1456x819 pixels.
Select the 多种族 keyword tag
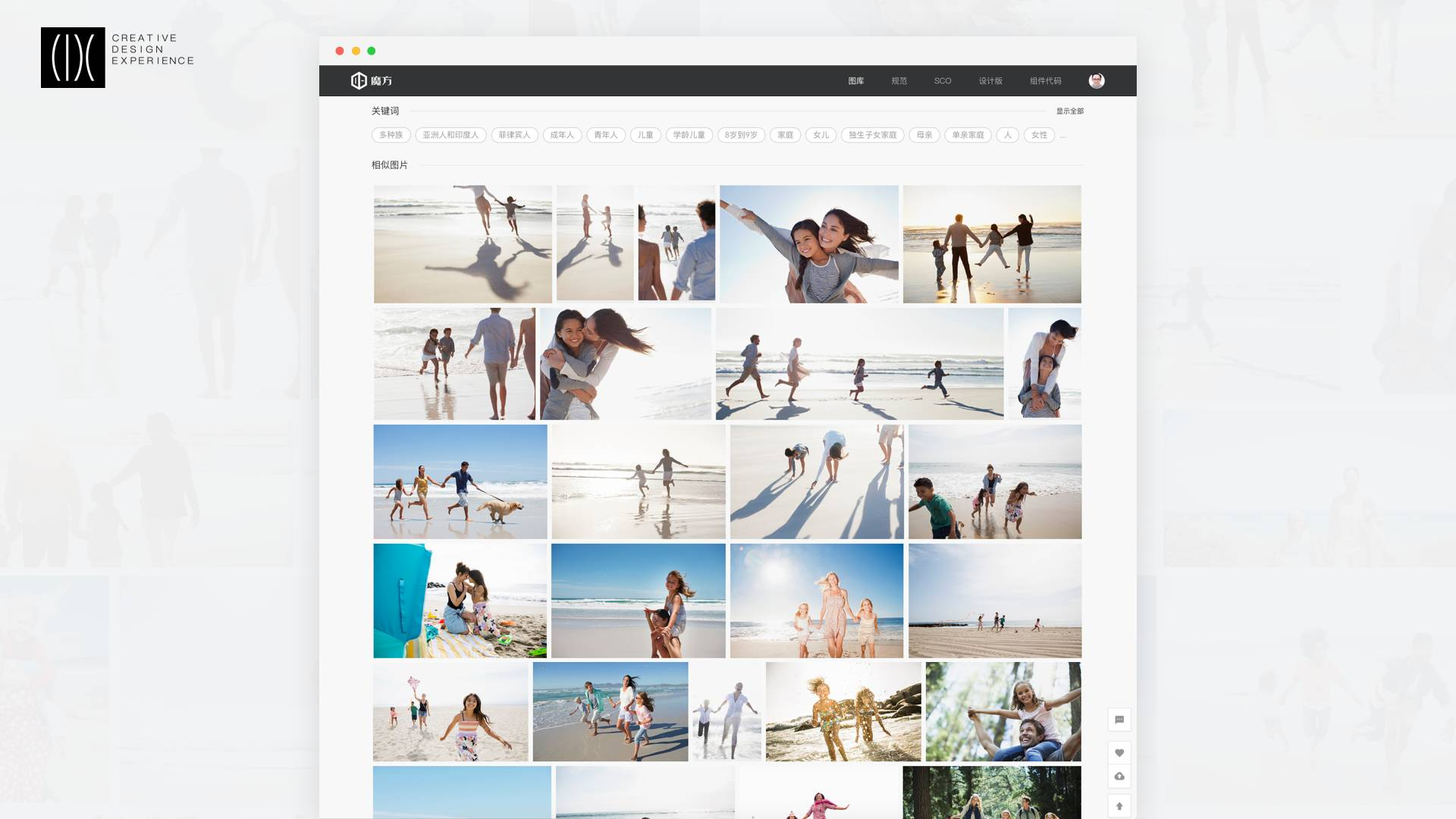pos(391,135)
